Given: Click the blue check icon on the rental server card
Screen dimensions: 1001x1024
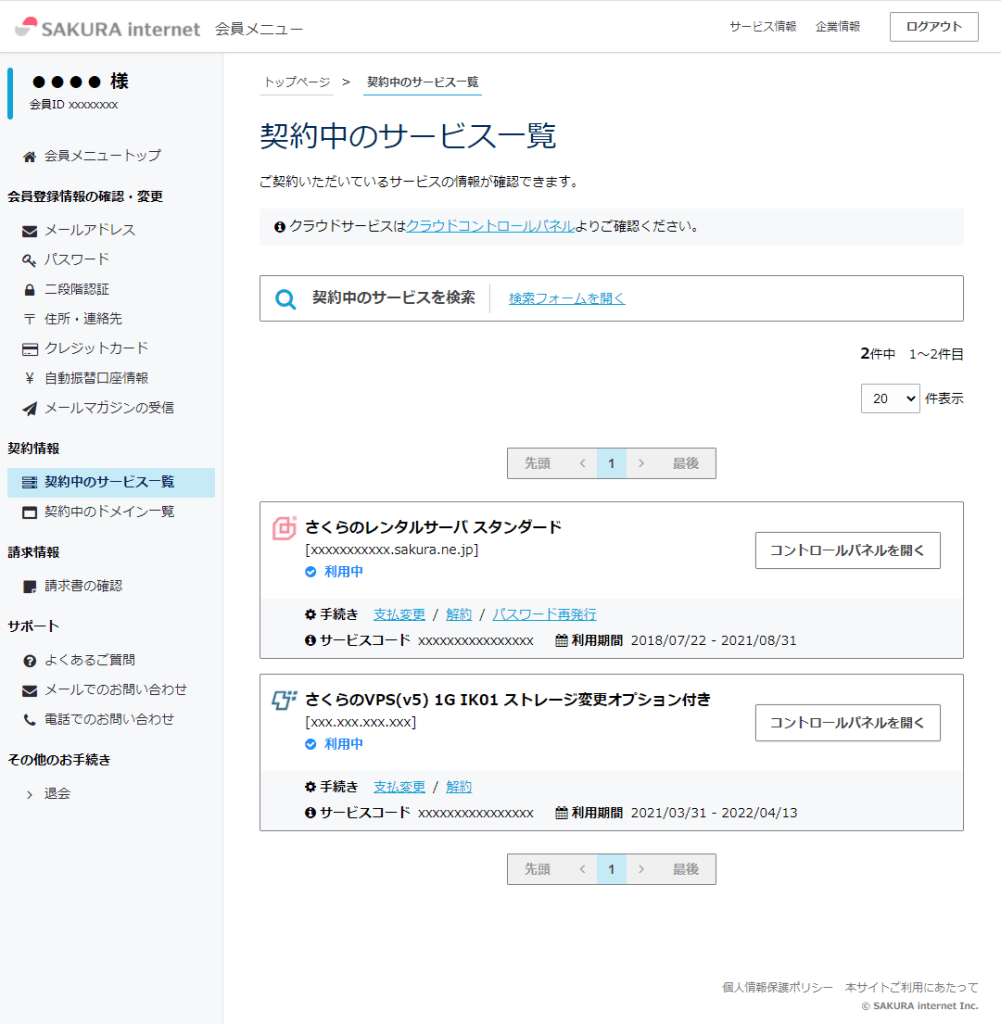Looking at the screenshot, I should click(x=311, y=572).
